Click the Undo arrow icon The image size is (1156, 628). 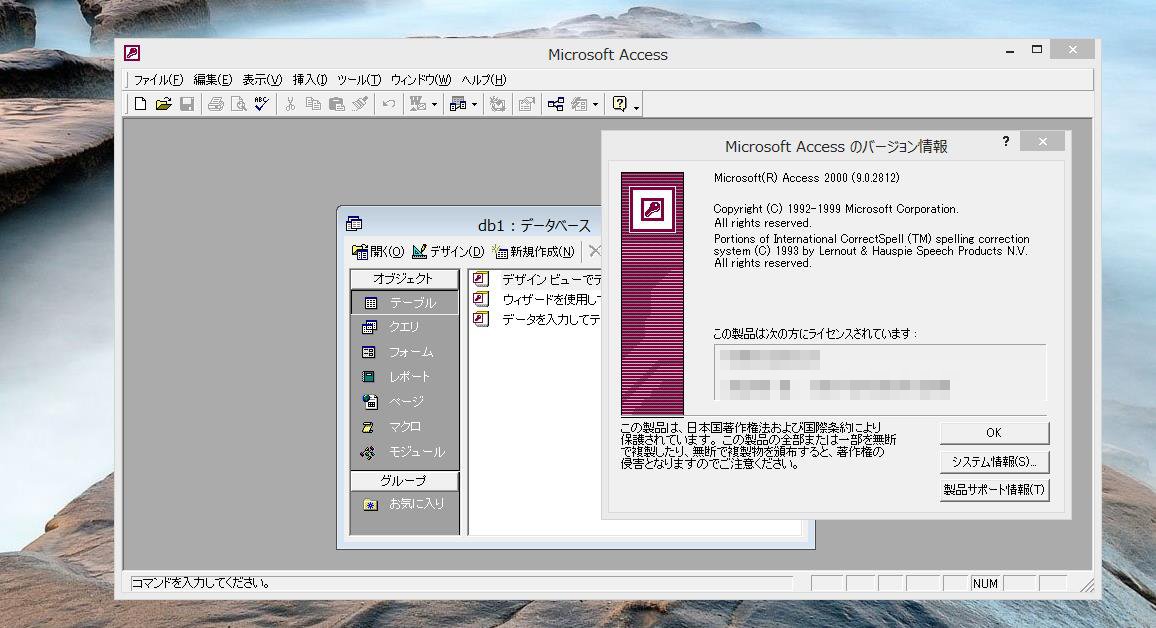point(389,104)
